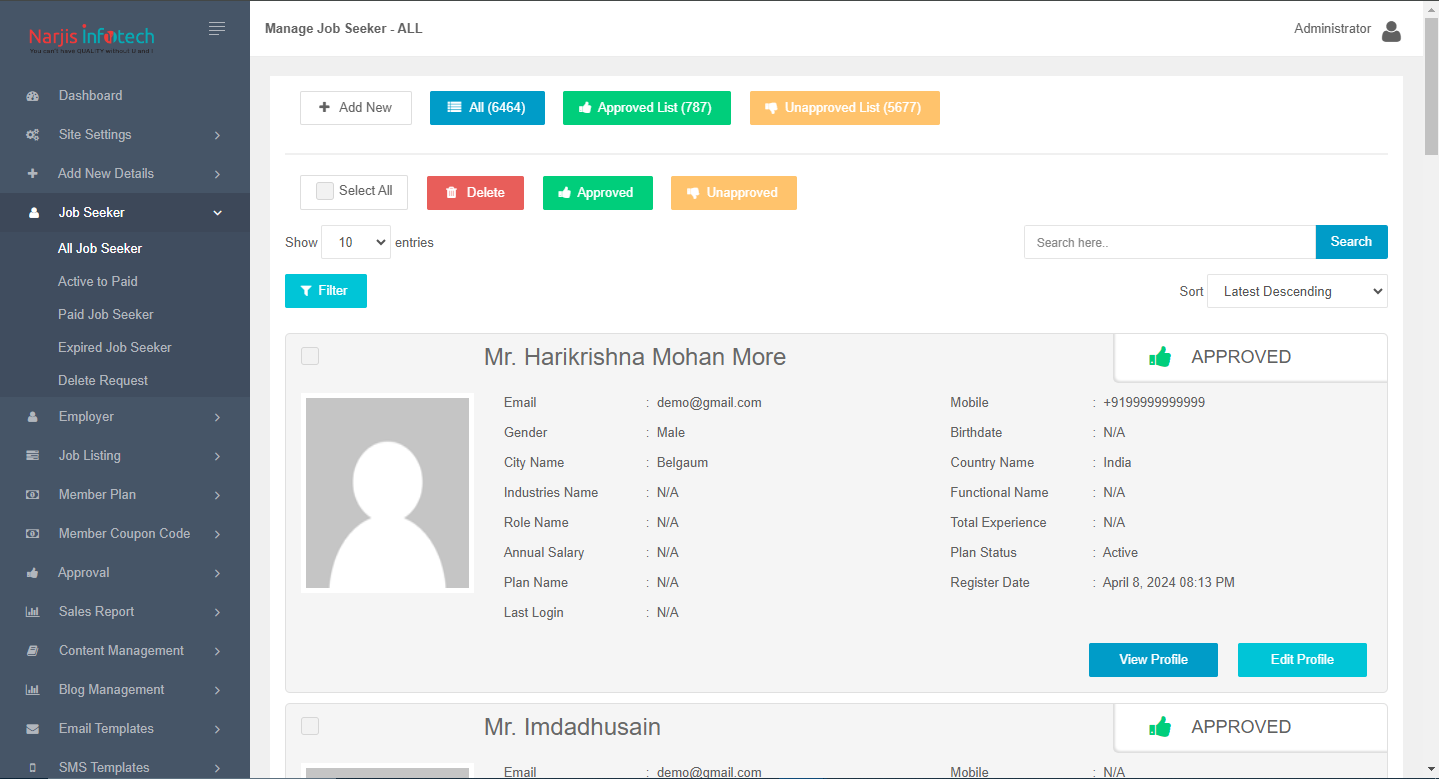Open the Filter button
1439x779 pixels.
326,291
